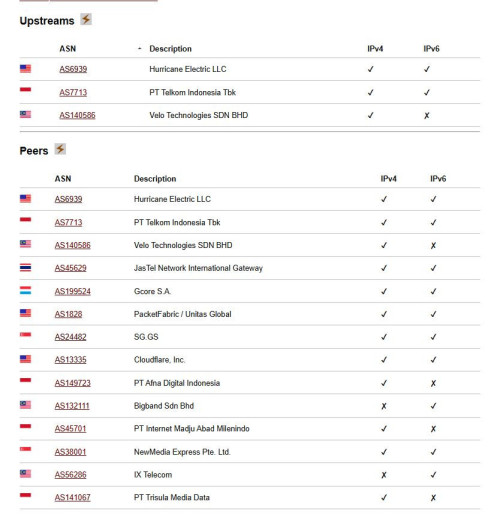
Task: Follow the AS1828 PacketFabric link
Action: [x=68, y=314]
